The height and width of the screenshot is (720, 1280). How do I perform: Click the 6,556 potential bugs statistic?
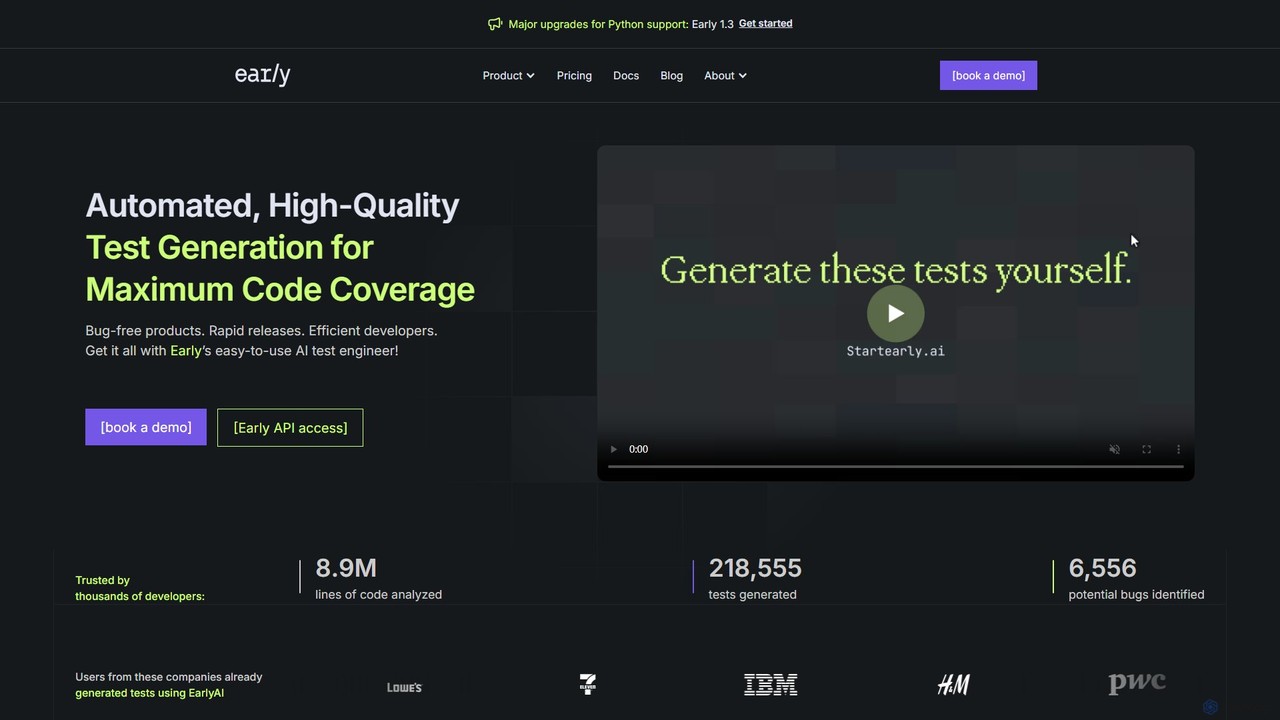tap(1136, 579)
